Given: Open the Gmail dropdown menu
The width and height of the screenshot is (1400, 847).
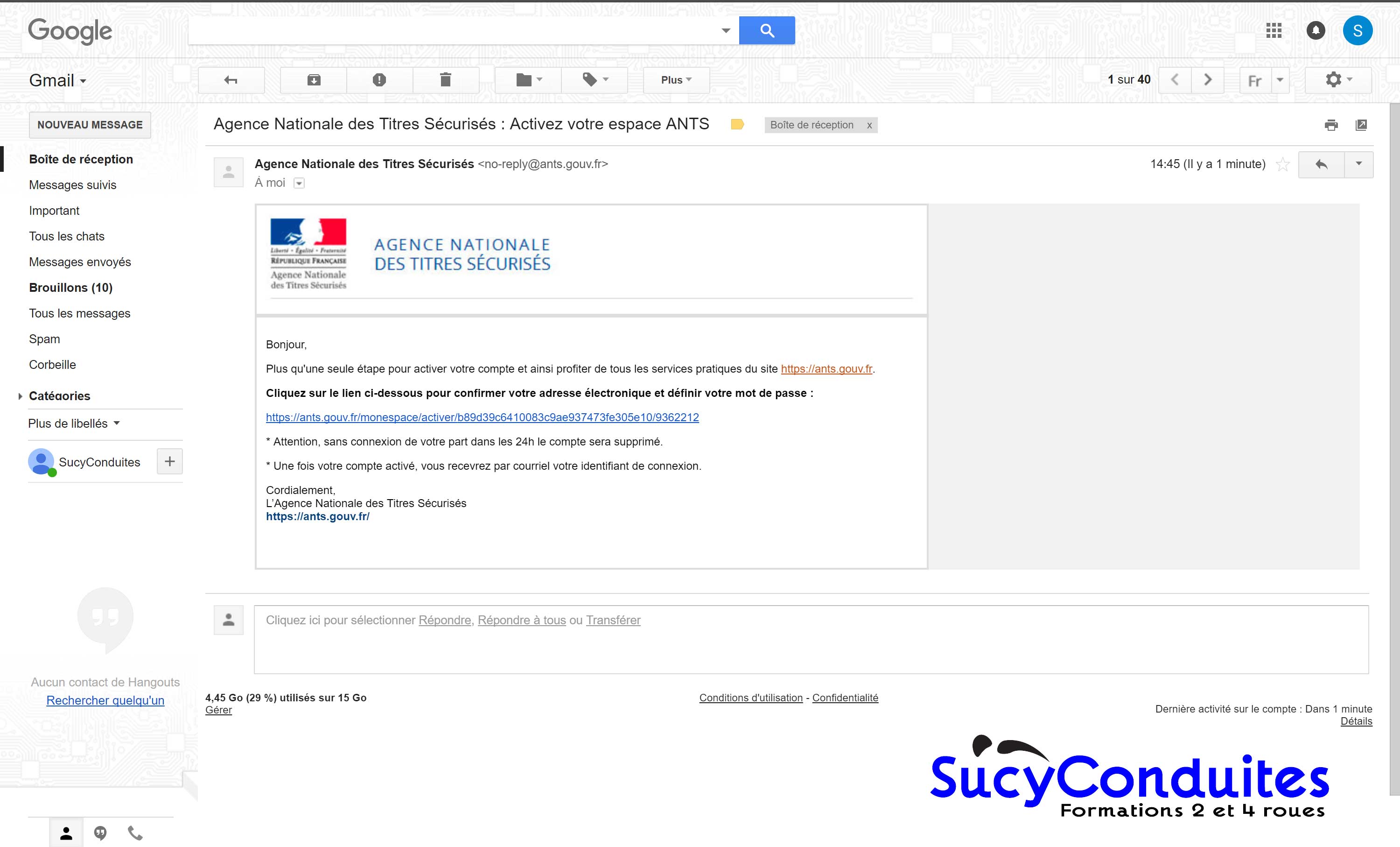Looking at the screenshot, I should [x=58, y=81].
